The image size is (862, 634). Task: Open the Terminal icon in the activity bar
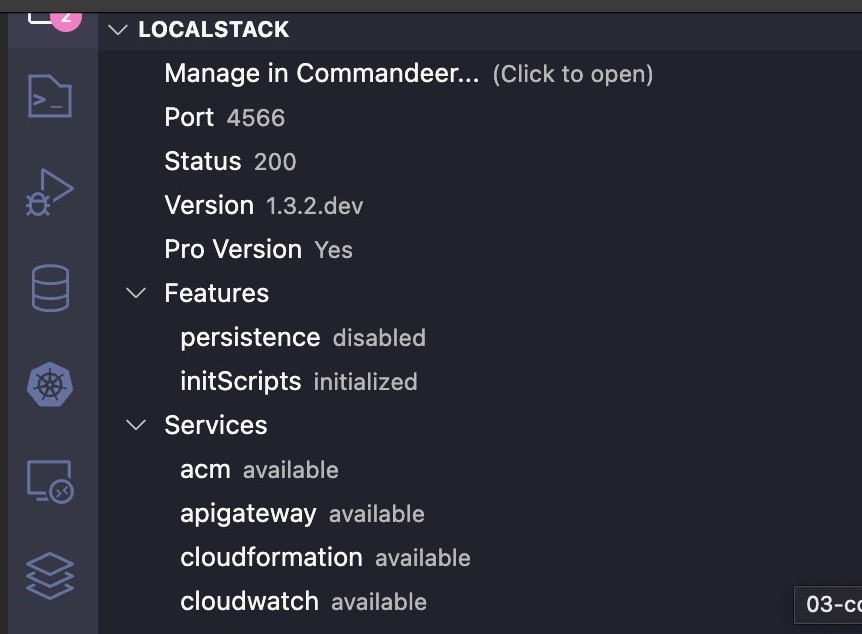click(x=49, y=96)
